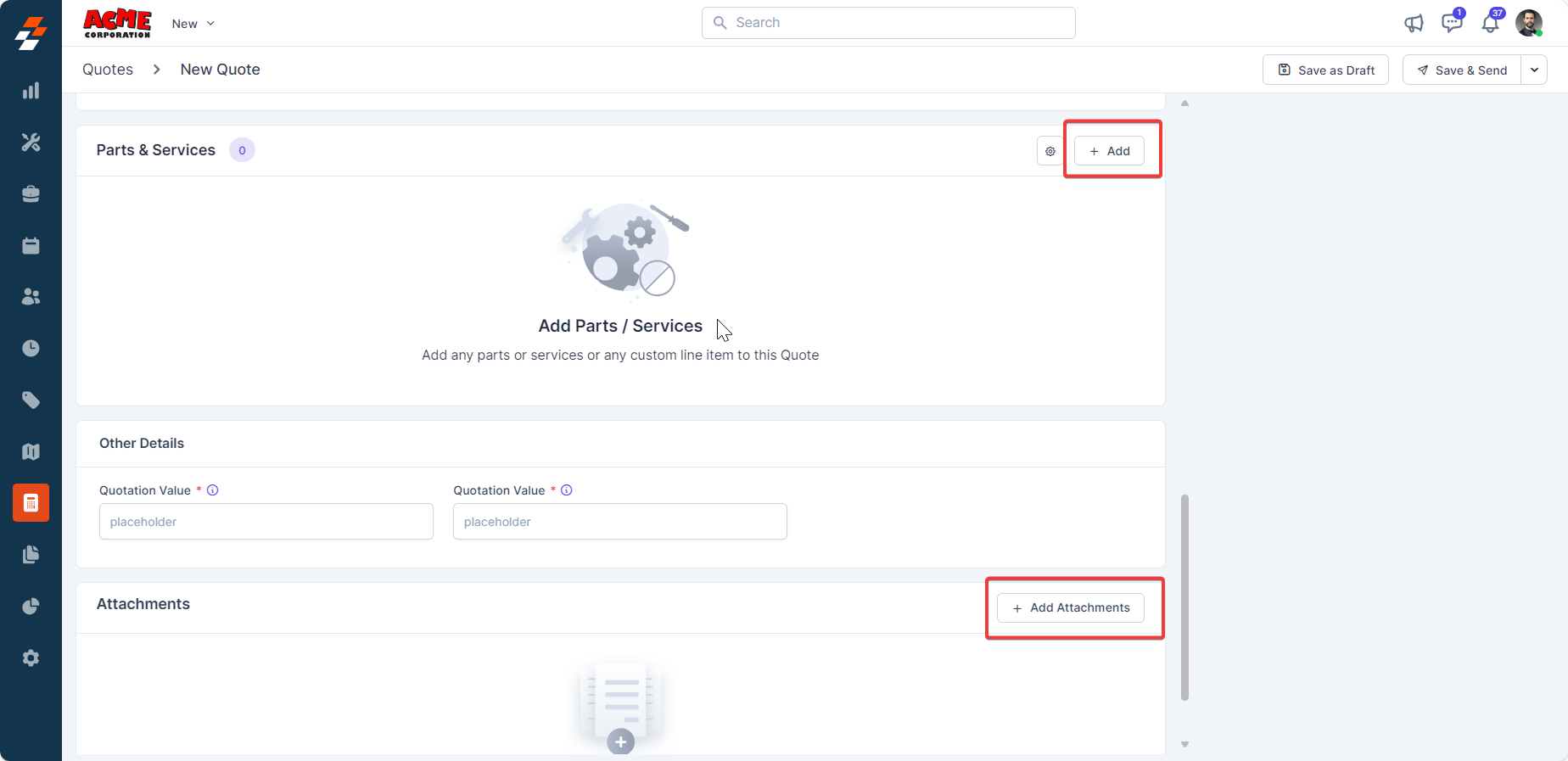Open the chat messages icon

(1452, 23)
